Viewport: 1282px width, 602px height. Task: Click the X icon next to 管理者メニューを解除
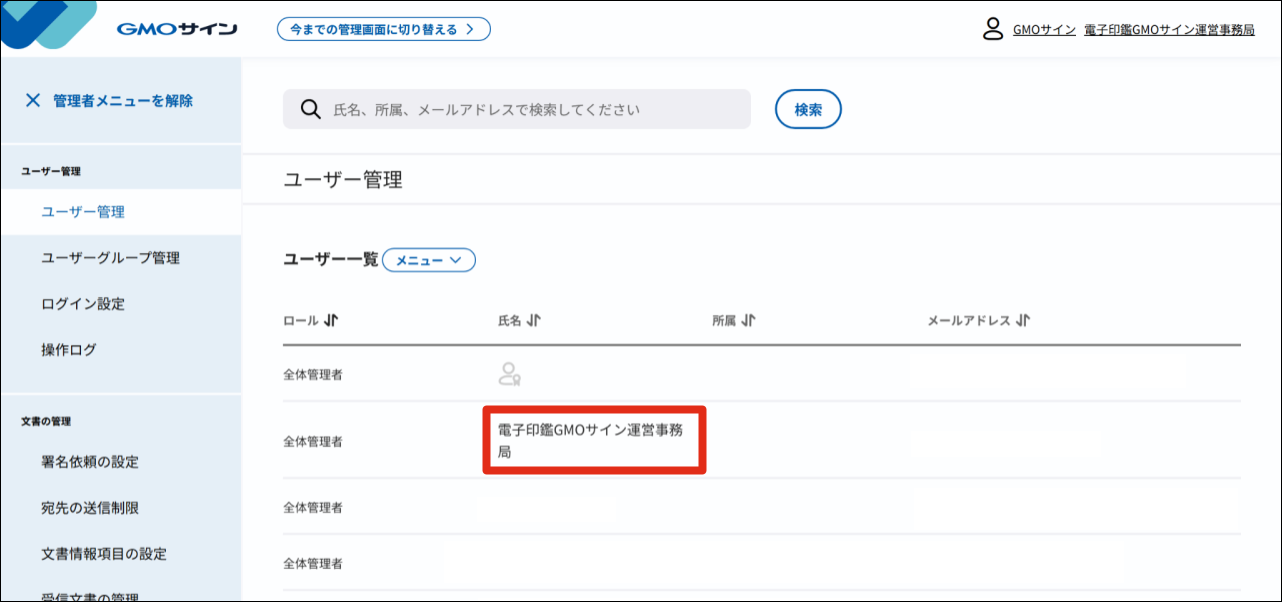tap(33, 100)
